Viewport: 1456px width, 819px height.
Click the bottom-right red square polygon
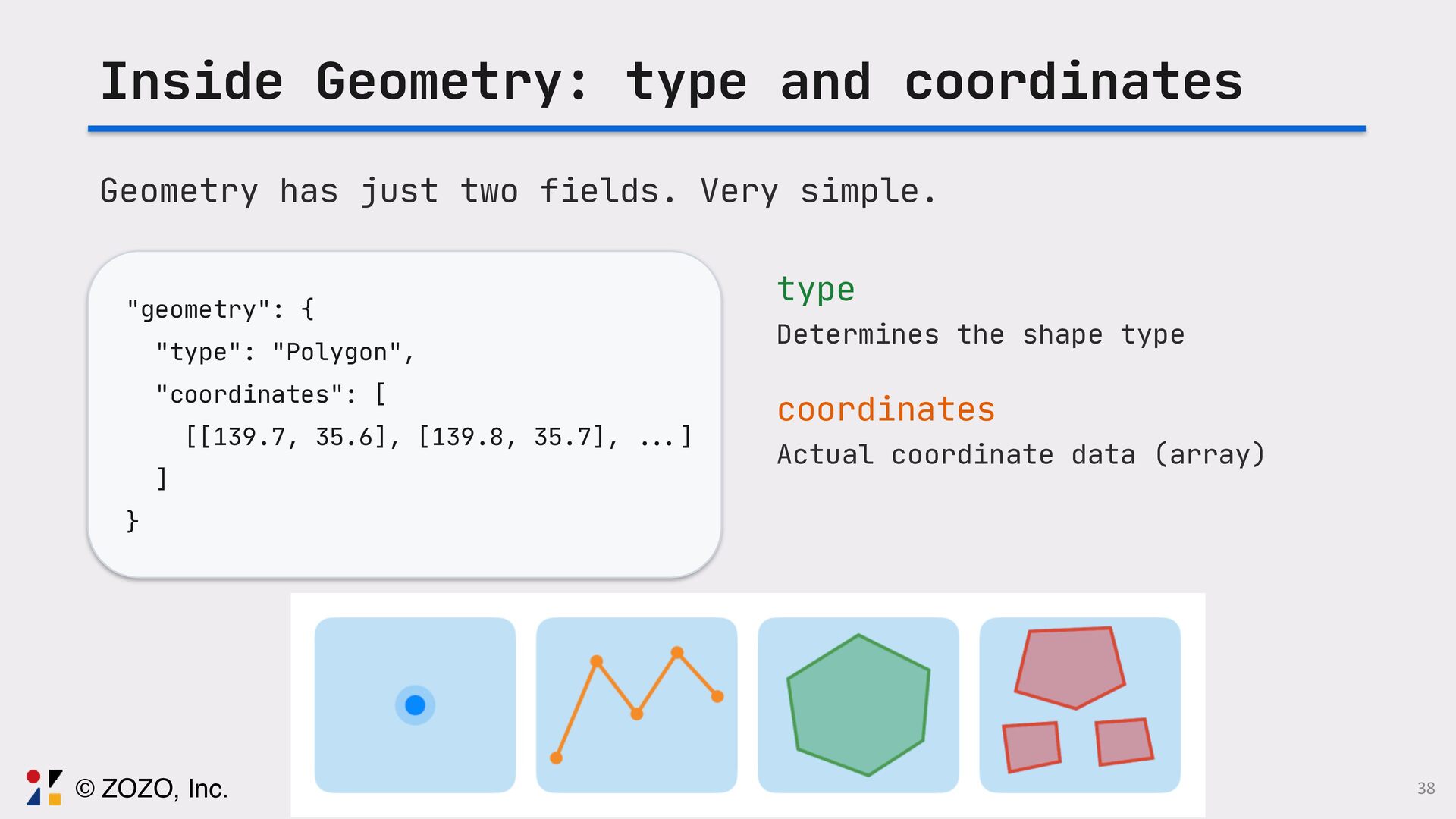(x=1124, y=742)
